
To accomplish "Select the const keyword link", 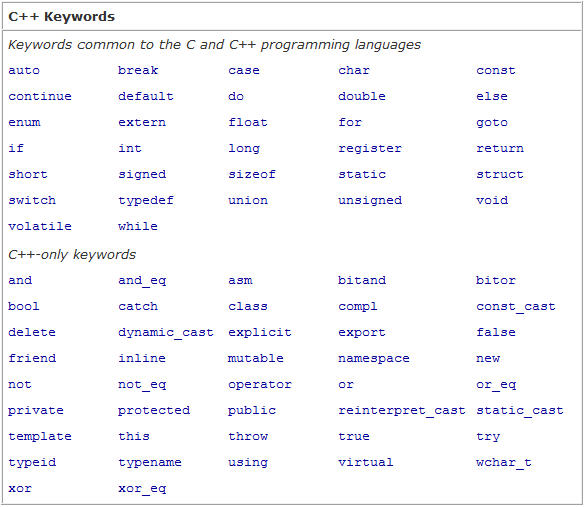I will tap(496, 70).
